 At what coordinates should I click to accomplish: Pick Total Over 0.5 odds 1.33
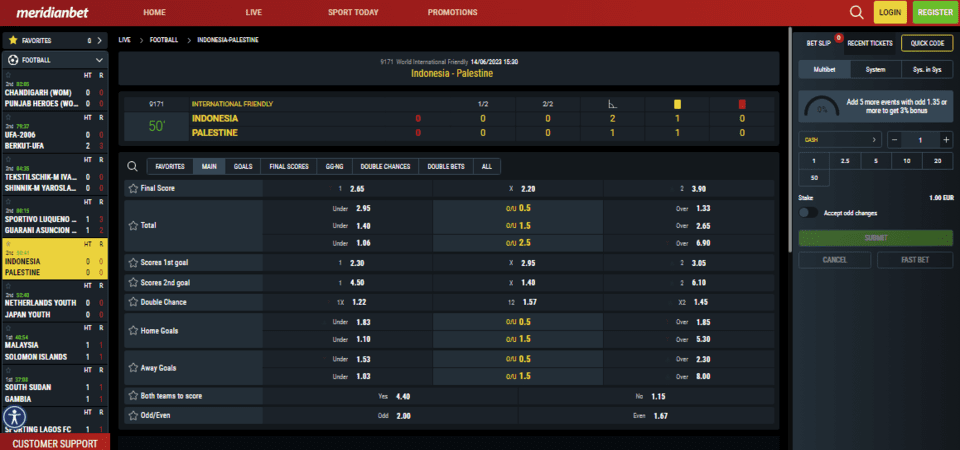point(689,208)
